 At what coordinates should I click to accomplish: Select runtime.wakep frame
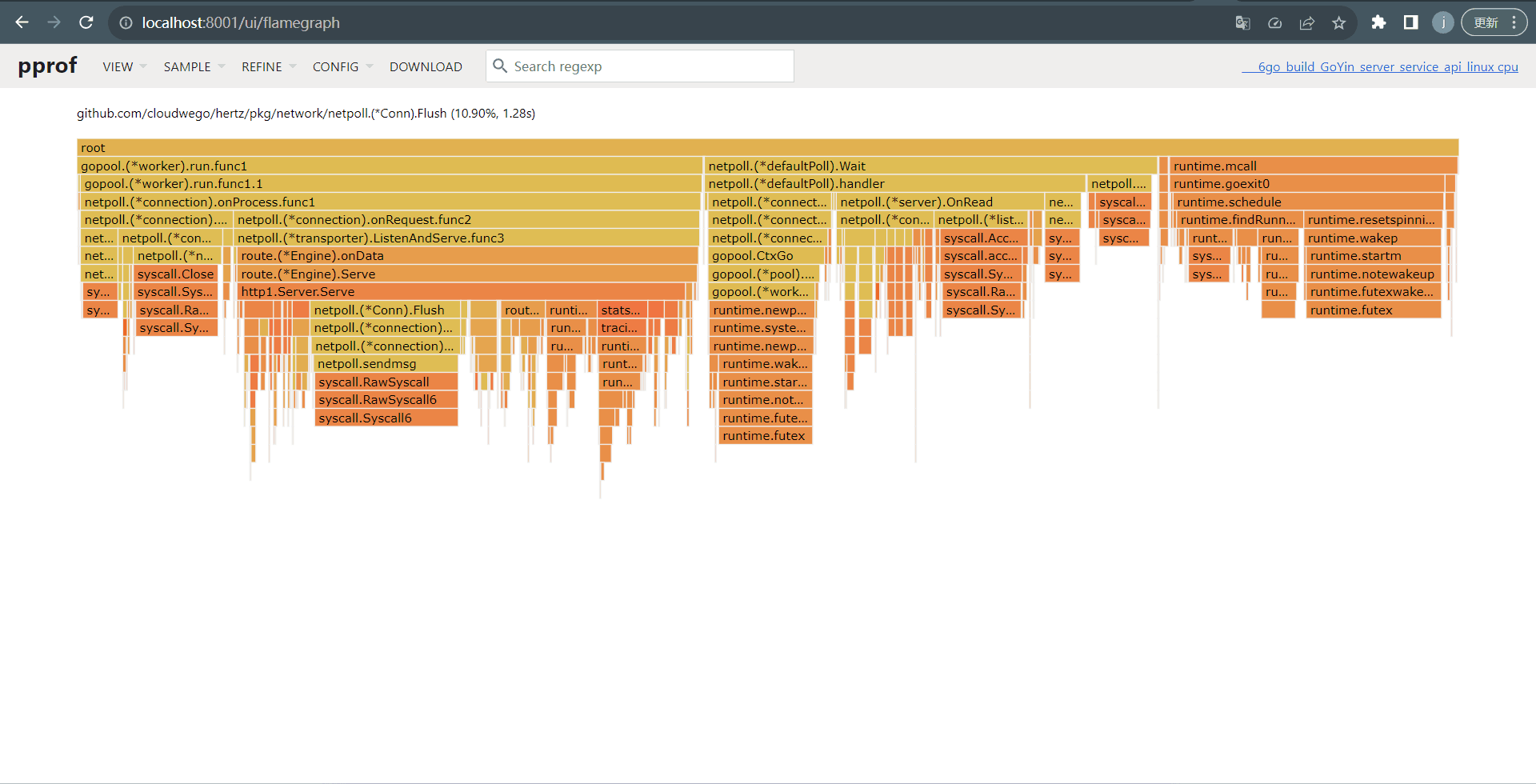(x=1373, y=238)
